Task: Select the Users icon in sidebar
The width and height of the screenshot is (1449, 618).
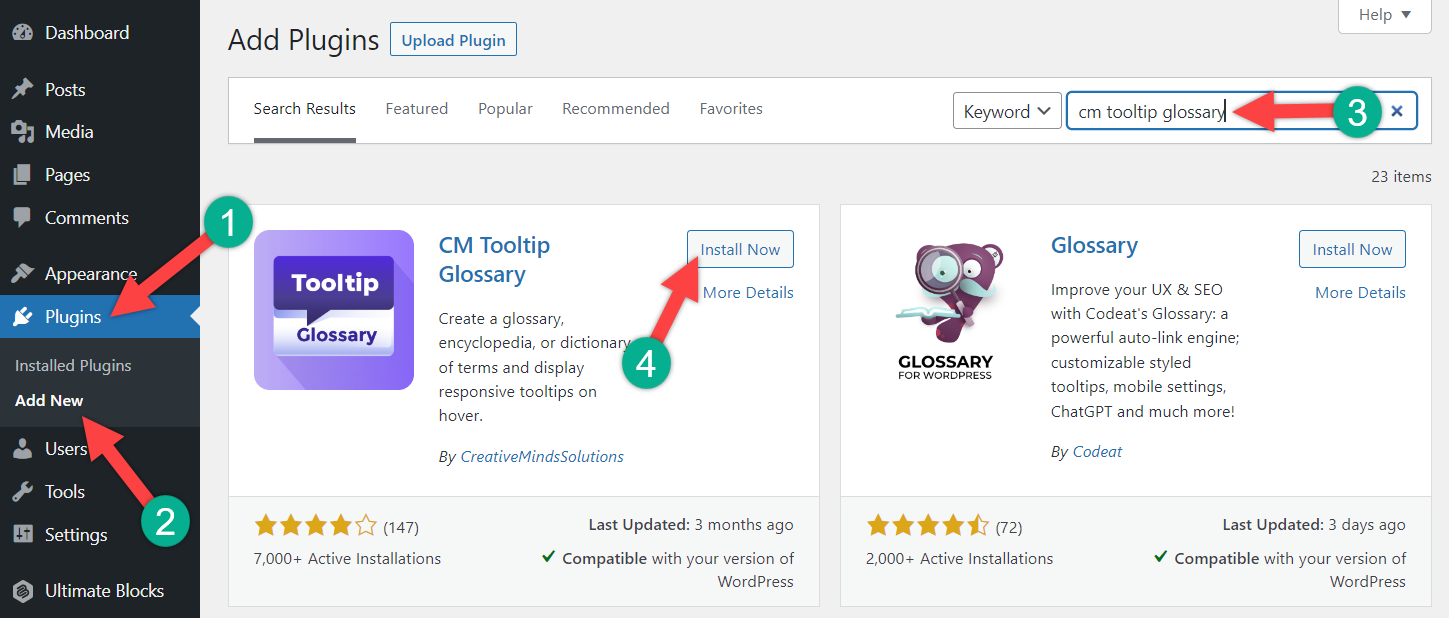Action: pos(23,449)
